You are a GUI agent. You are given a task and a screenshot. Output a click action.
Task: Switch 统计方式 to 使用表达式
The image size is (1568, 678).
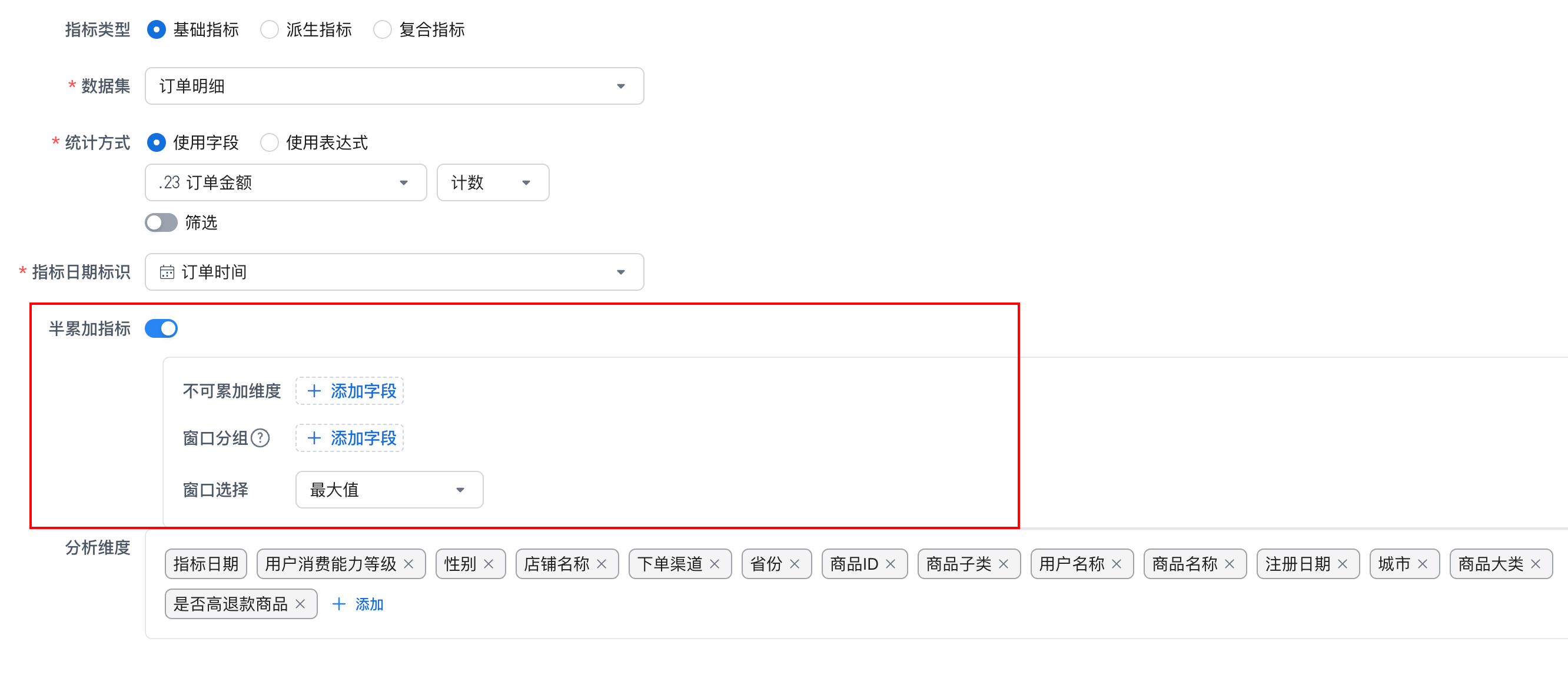[269, 142]
